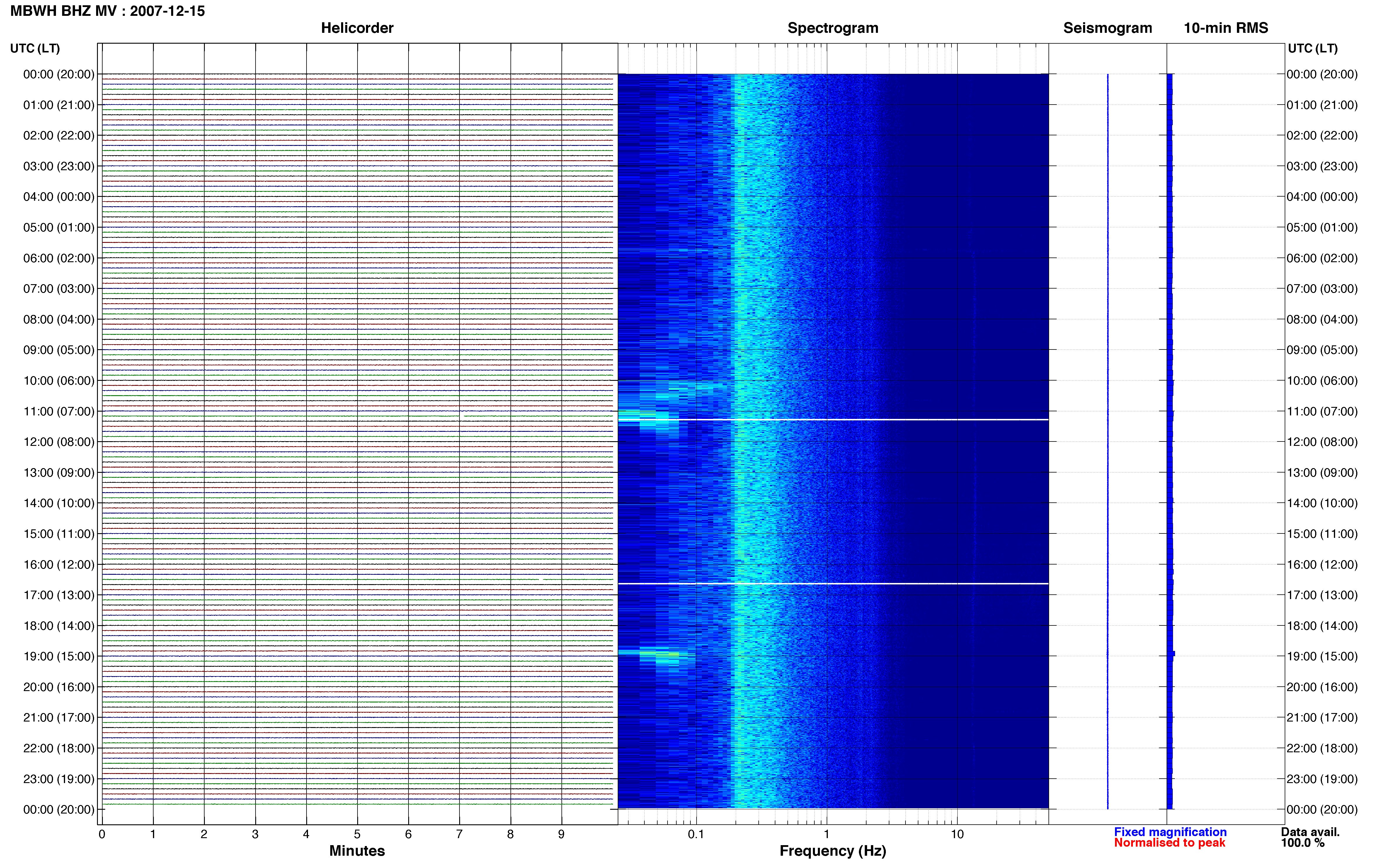This screenshot has height=868, width=1389.
Task: Click the title 'MBWH BHZ MV : 2007-12-15'
Action: pyautogui.click(x=107, y=11)
